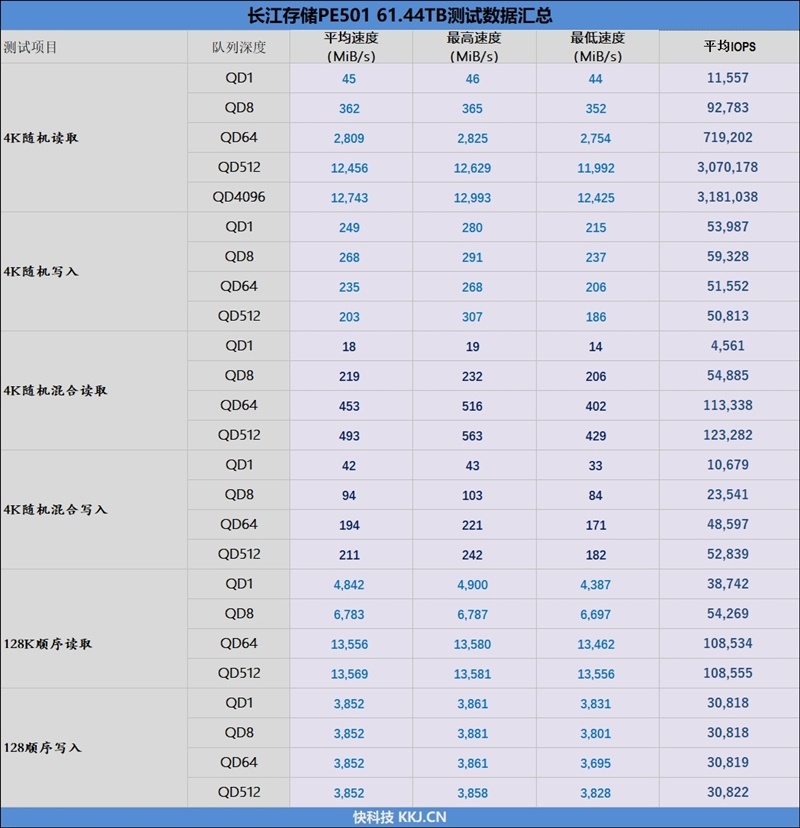Select average speed cell 6,783
The height and width of the screenshot is (828, 800).
point(351,614)
